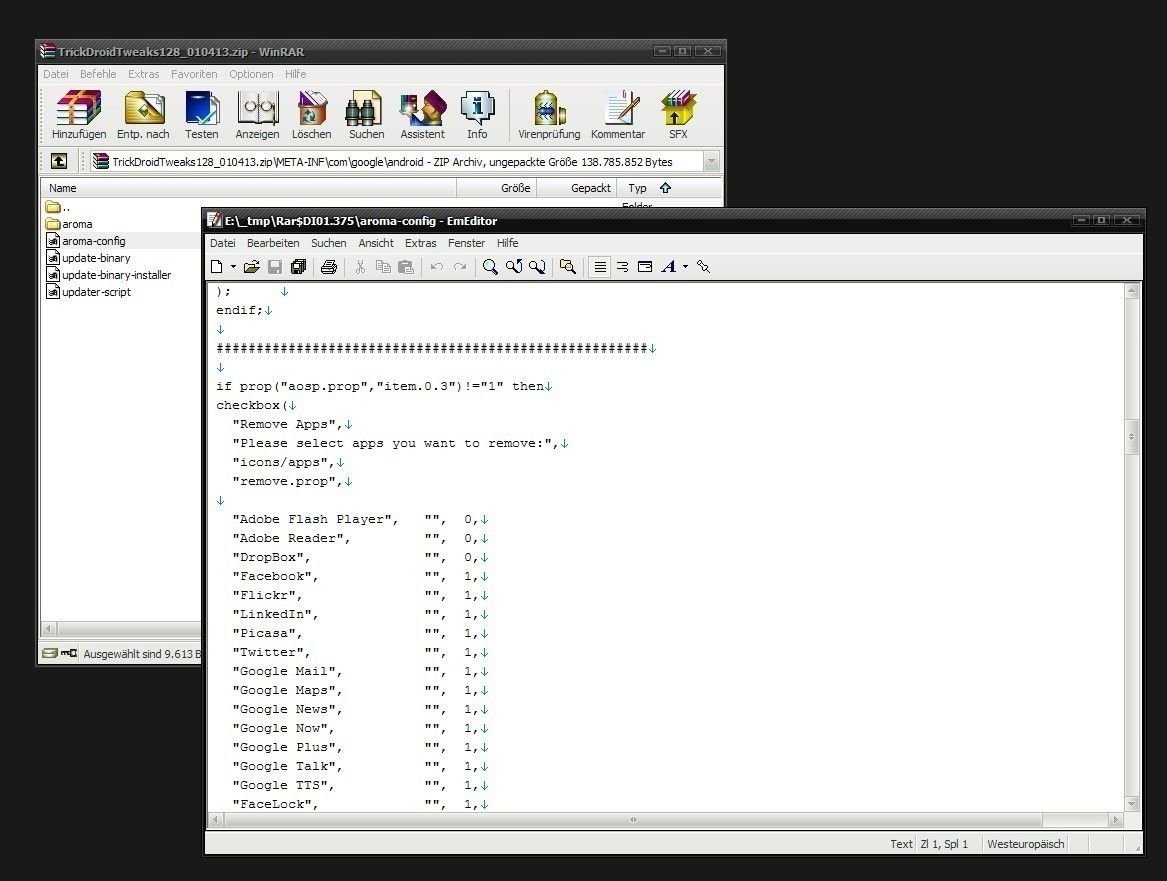Image resolution: width=1167 pixels, height=881 pixels.
Task: Go up one folder level in WinRAR
Action: pyautogui.click(x=59, y=161)
